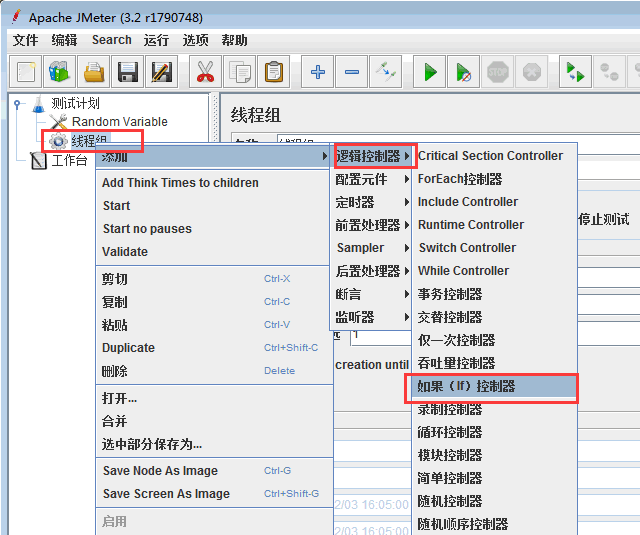
Task: Open the Templates toolbar icon
Action: [x=60, y=72]
